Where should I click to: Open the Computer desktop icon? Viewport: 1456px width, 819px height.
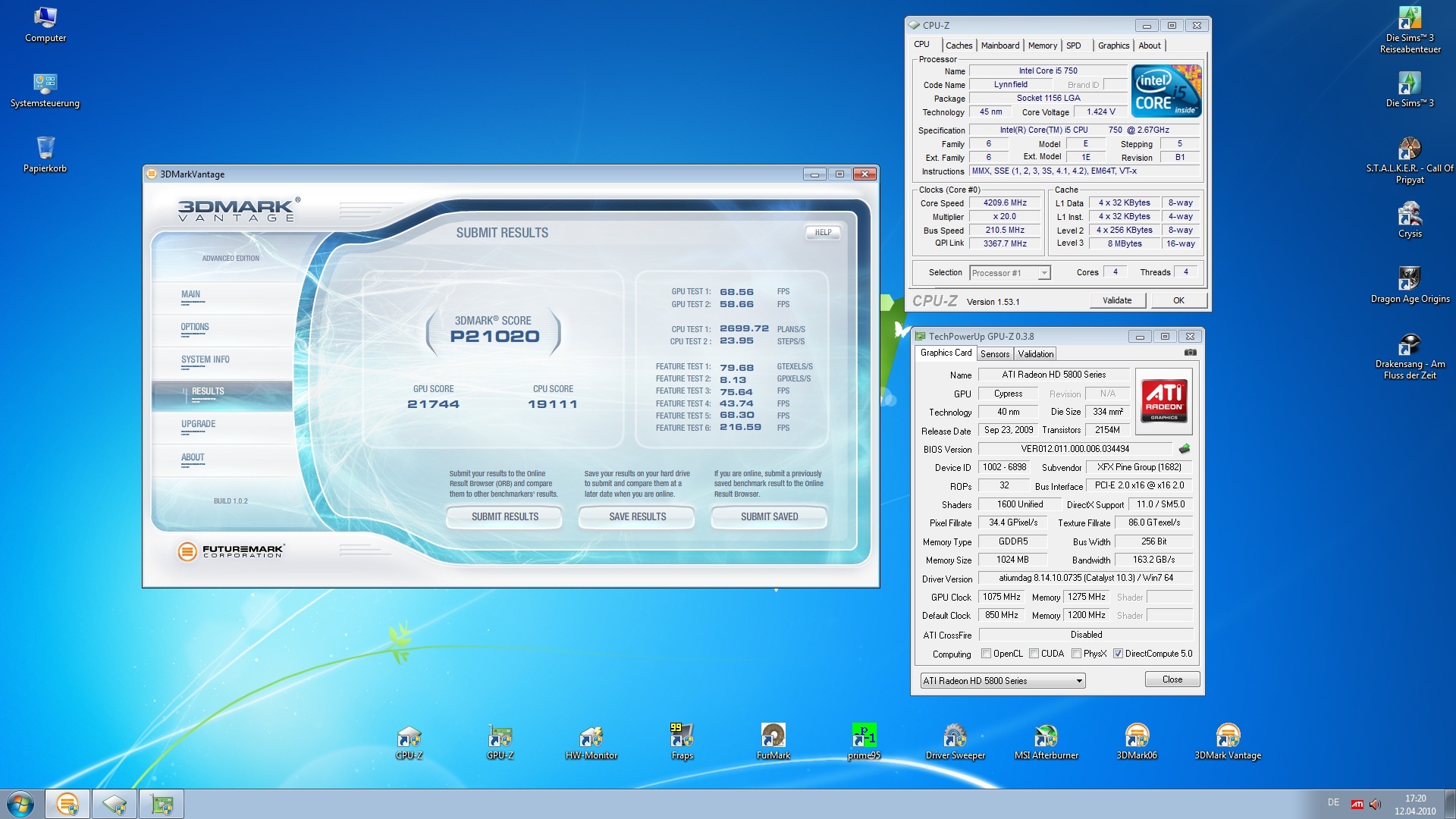[45, 24]
